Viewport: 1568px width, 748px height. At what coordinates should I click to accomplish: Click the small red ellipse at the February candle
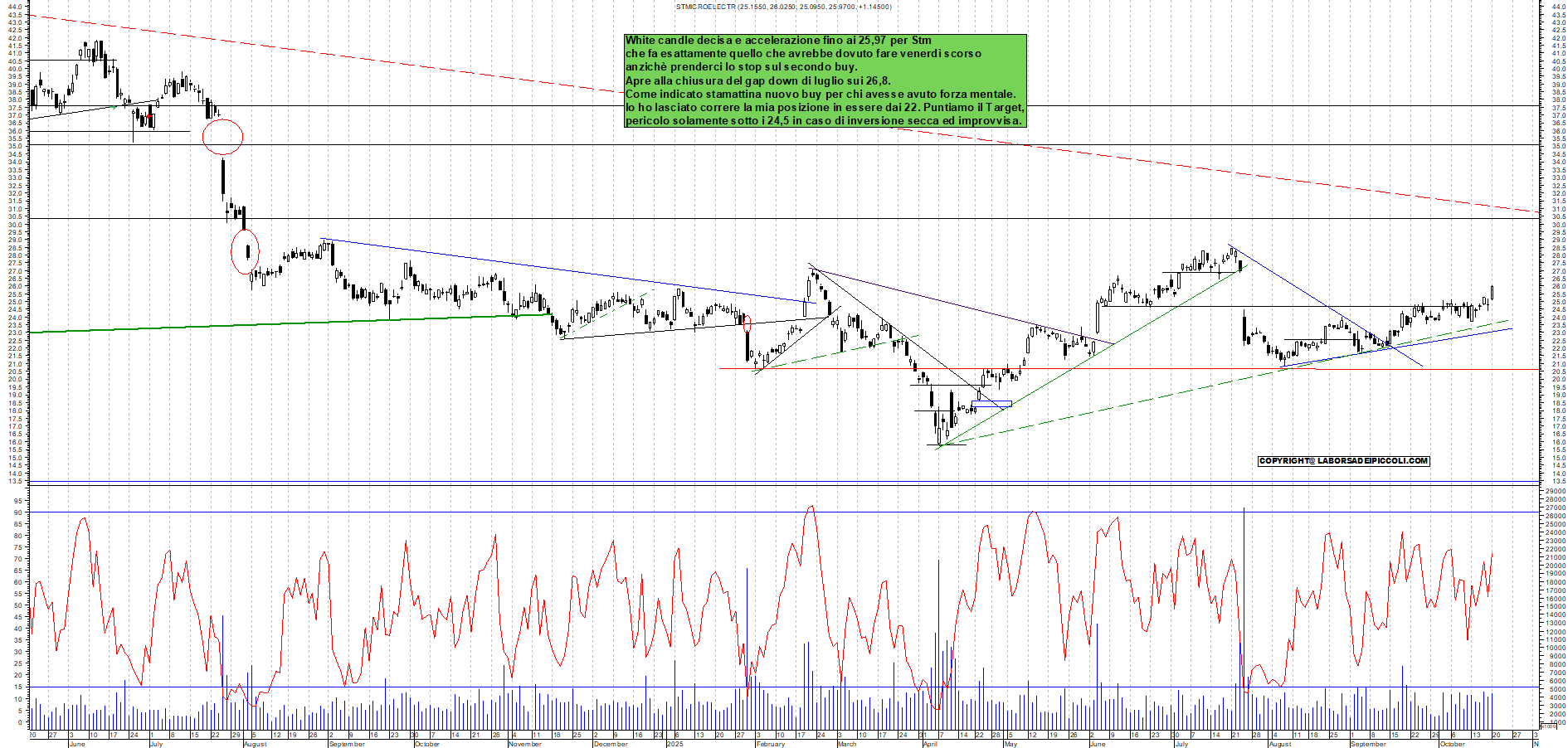pyautogui.click(x=747, y=323)
